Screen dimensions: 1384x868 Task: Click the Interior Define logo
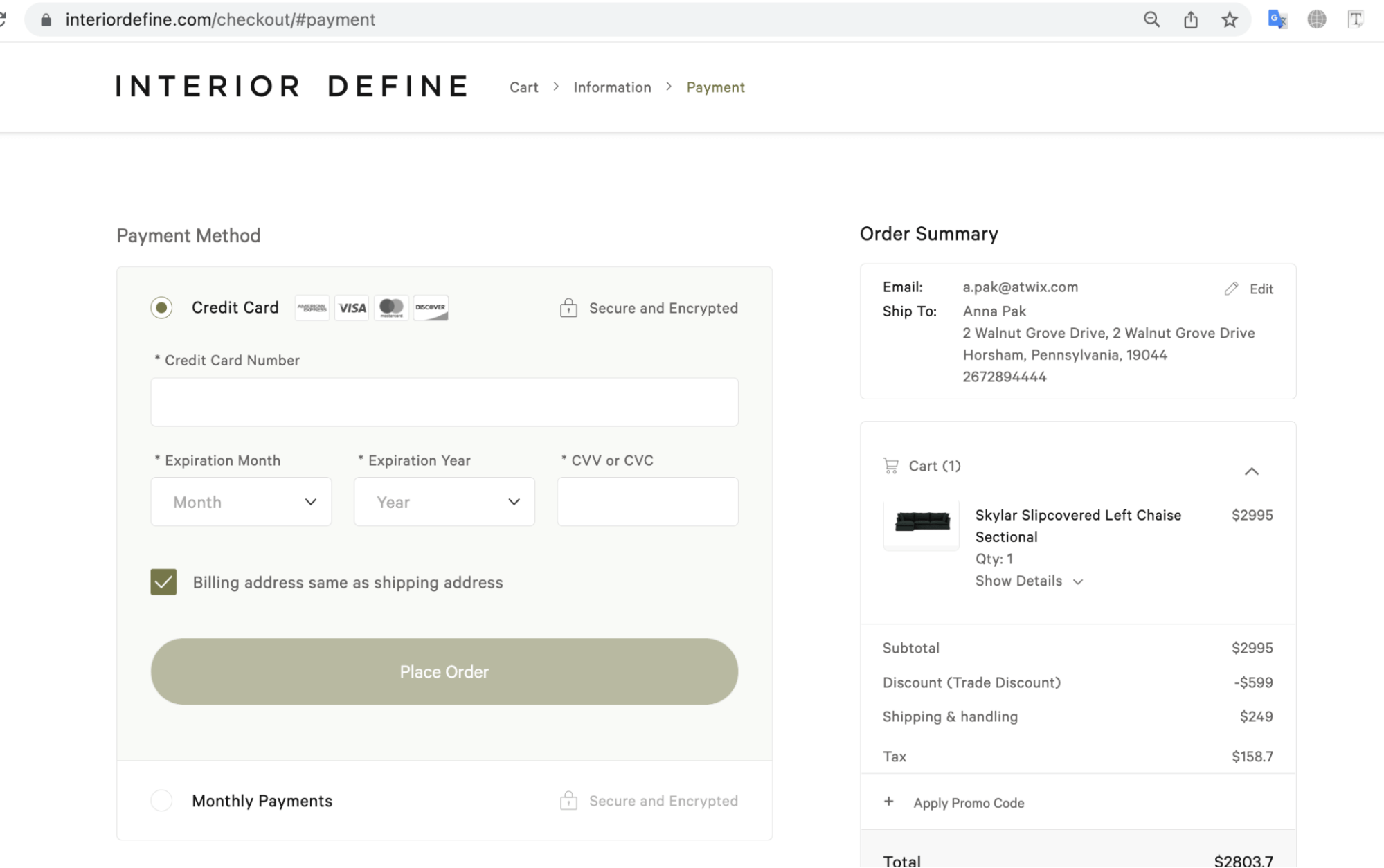291,87
